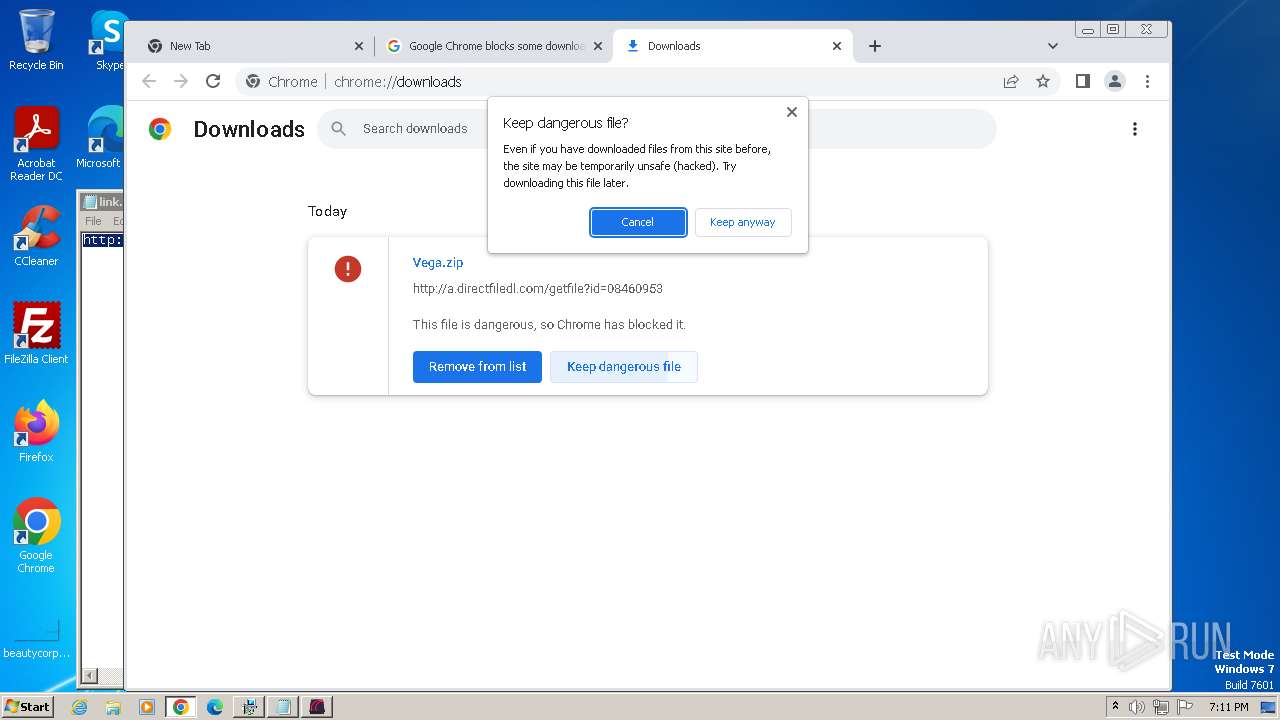The width and height of the screenshot is (1280, 720).
Task: Open the network tray icon
Action: [1161, 707]
